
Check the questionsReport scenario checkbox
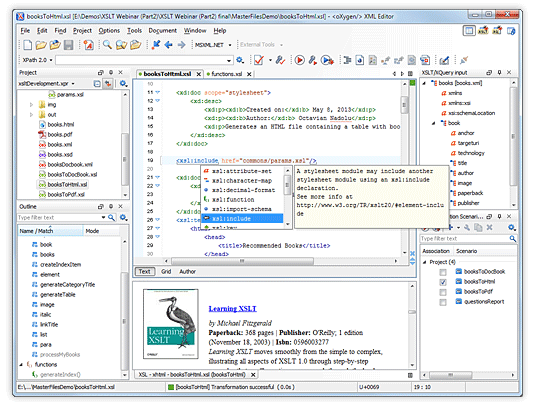pyautogui.click(x=443, y=302)
